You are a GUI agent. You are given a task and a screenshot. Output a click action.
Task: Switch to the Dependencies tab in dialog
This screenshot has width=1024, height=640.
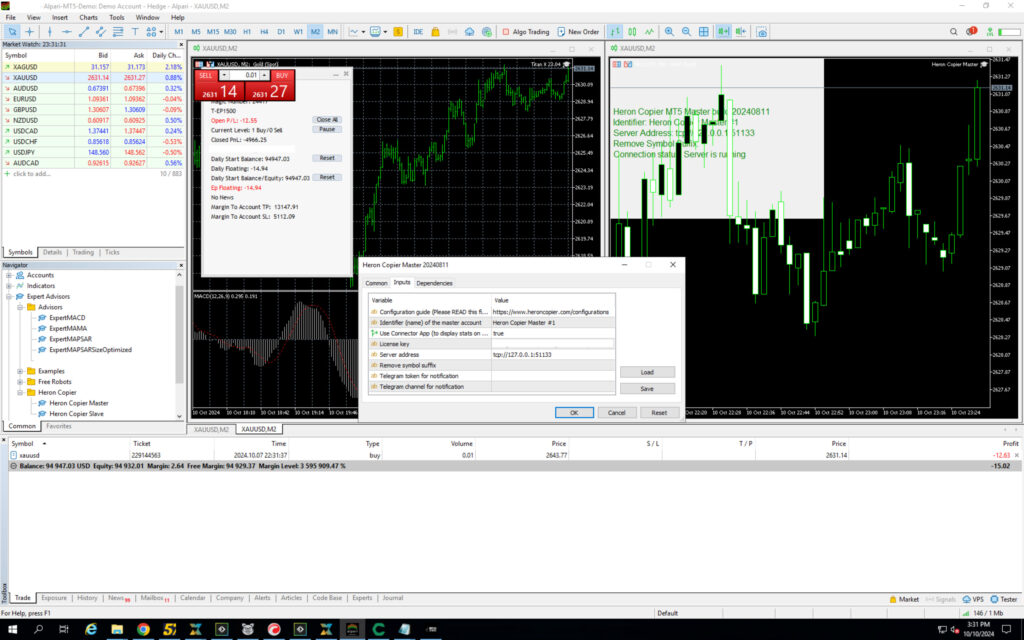click(x=434, y=283)
